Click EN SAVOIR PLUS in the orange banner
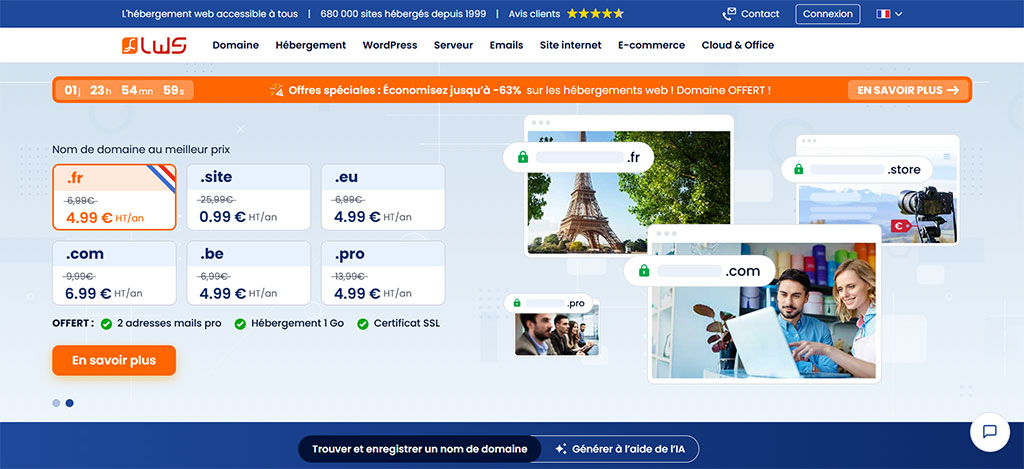The height and width of the screenshot is (469, 1024). point(908,90)
